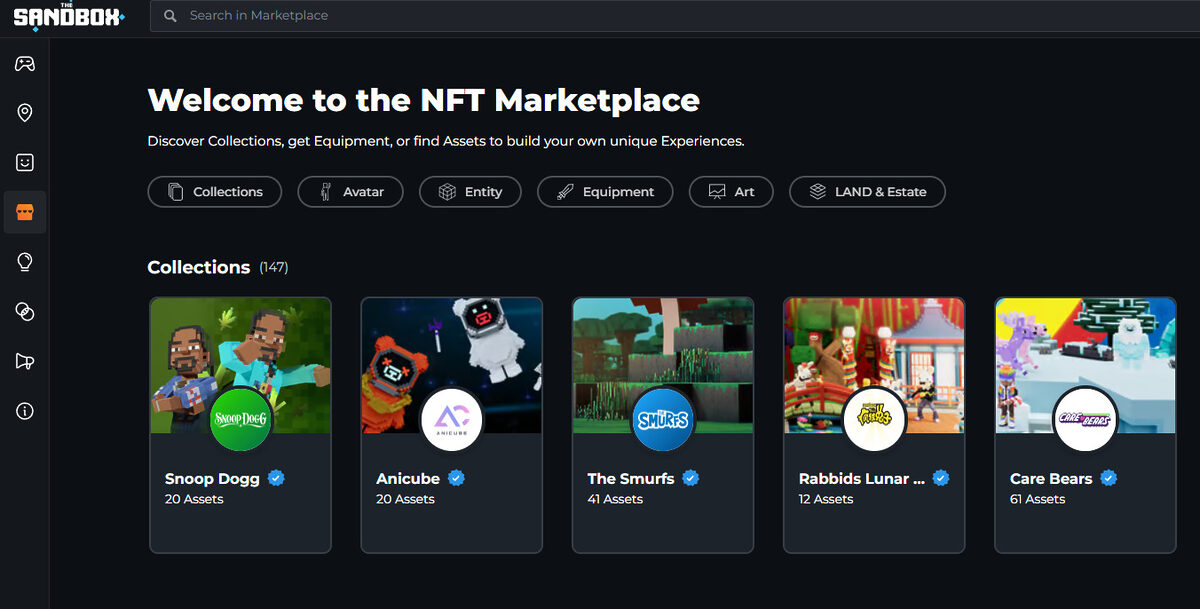This screenshot has width=1200, height=609.
Task: Click the (147) collections count
Action: pos(274,267)
